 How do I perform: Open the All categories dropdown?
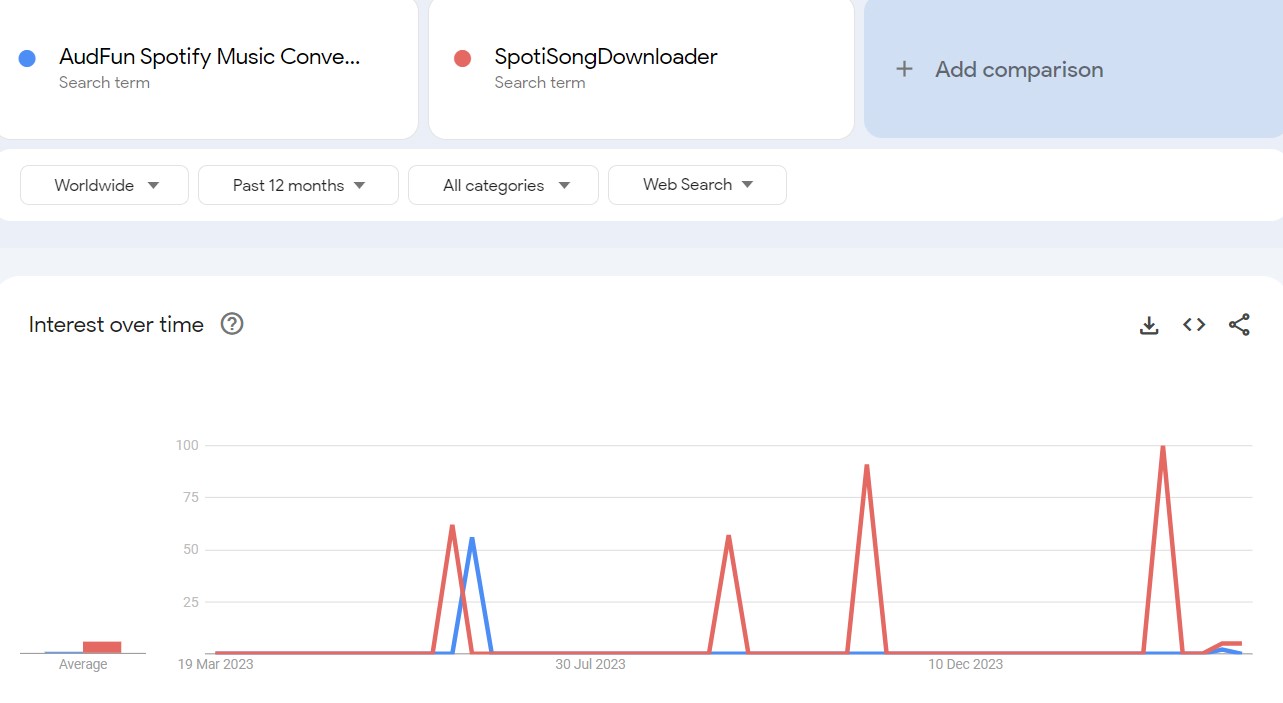503,185
